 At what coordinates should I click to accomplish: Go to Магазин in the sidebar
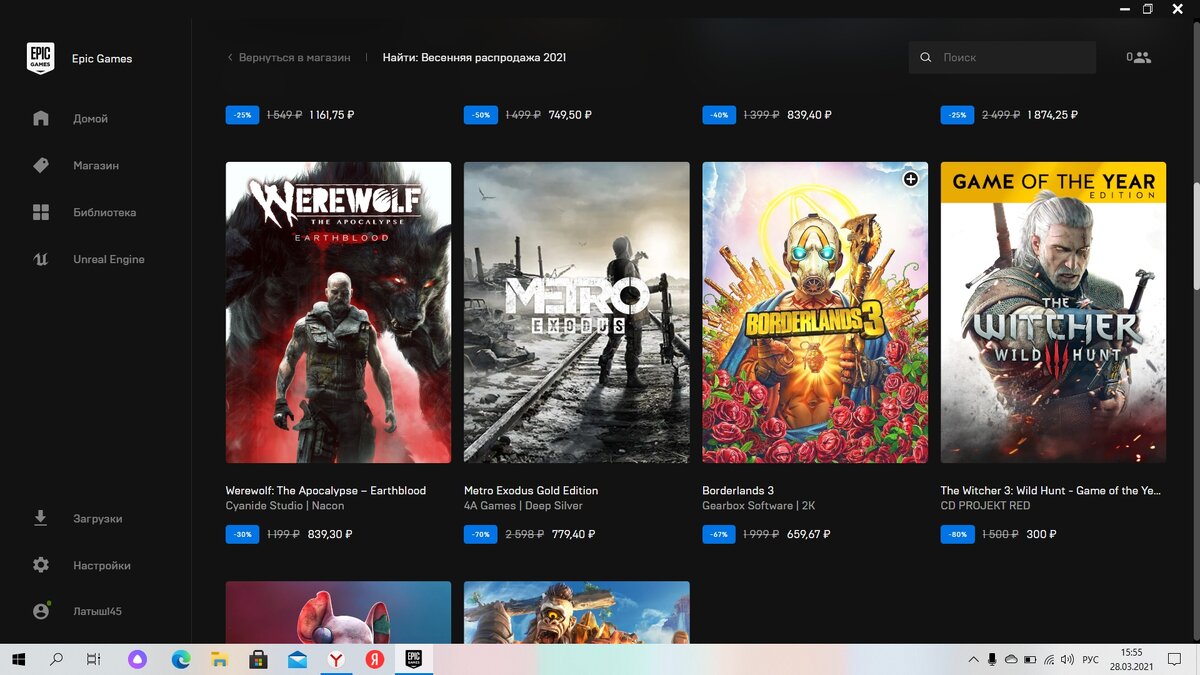[96, 166]
